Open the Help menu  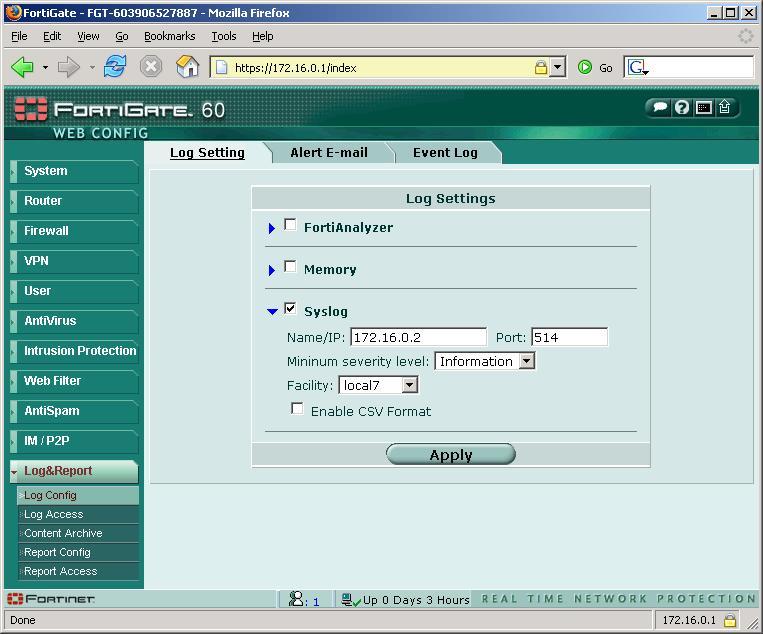(262, 36)
